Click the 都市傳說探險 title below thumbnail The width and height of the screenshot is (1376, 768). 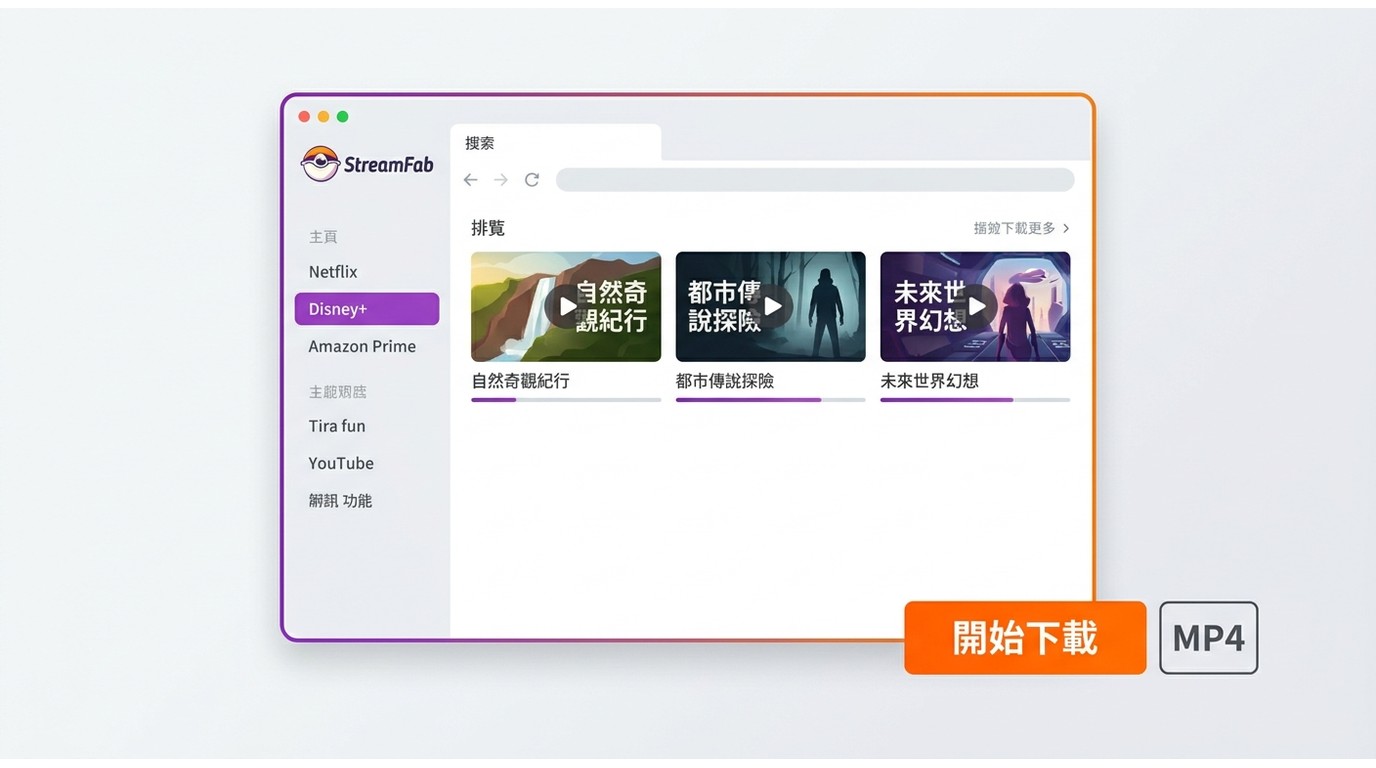[725, 381]
